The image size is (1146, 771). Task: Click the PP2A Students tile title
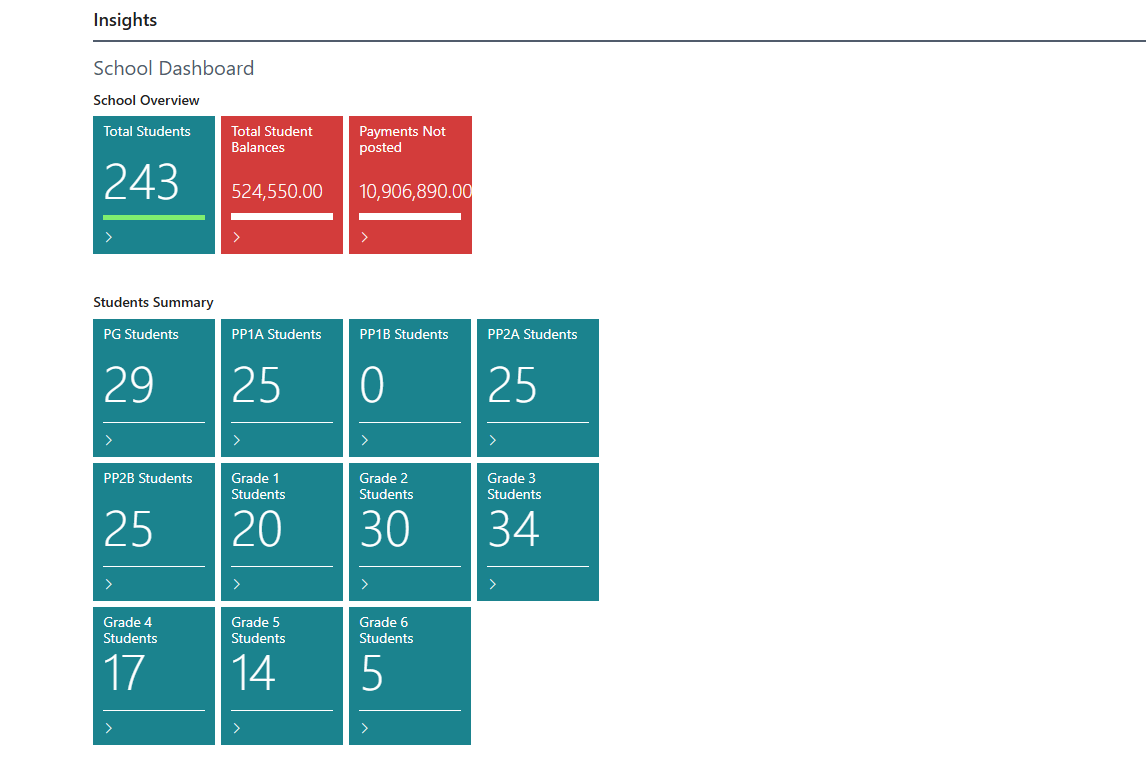click(532, 334)
